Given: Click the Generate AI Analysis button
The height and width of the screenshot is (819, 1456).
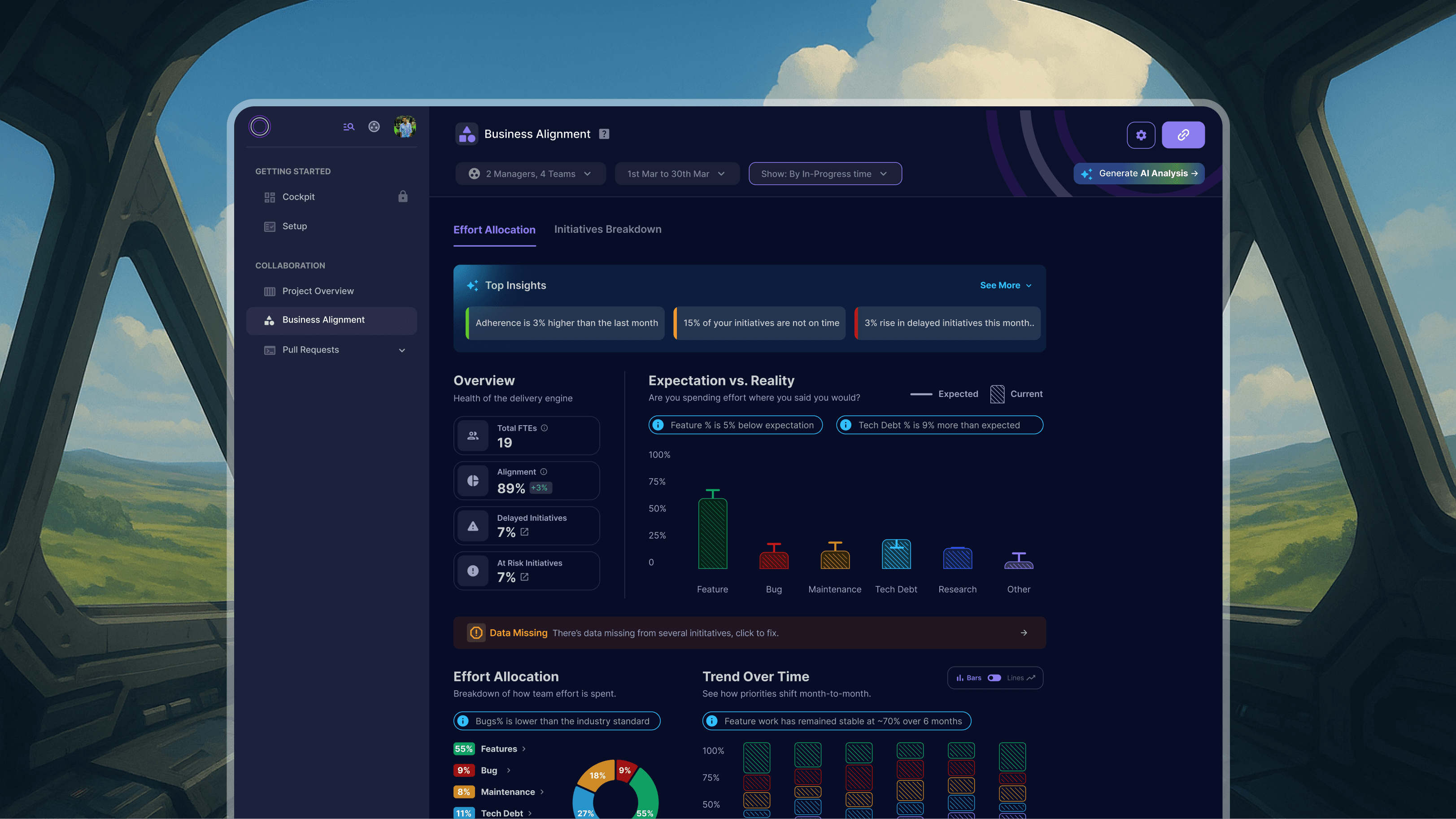Looking at the screenshot, I should pyautogui.click(x=1139, y=174).
